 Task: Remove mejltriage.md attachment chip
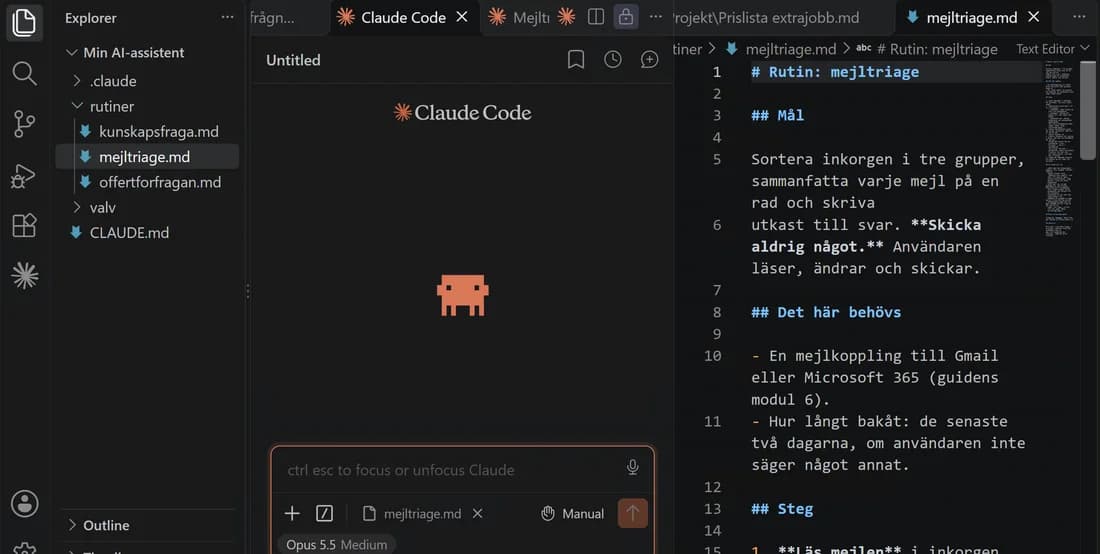coord(477,513)
